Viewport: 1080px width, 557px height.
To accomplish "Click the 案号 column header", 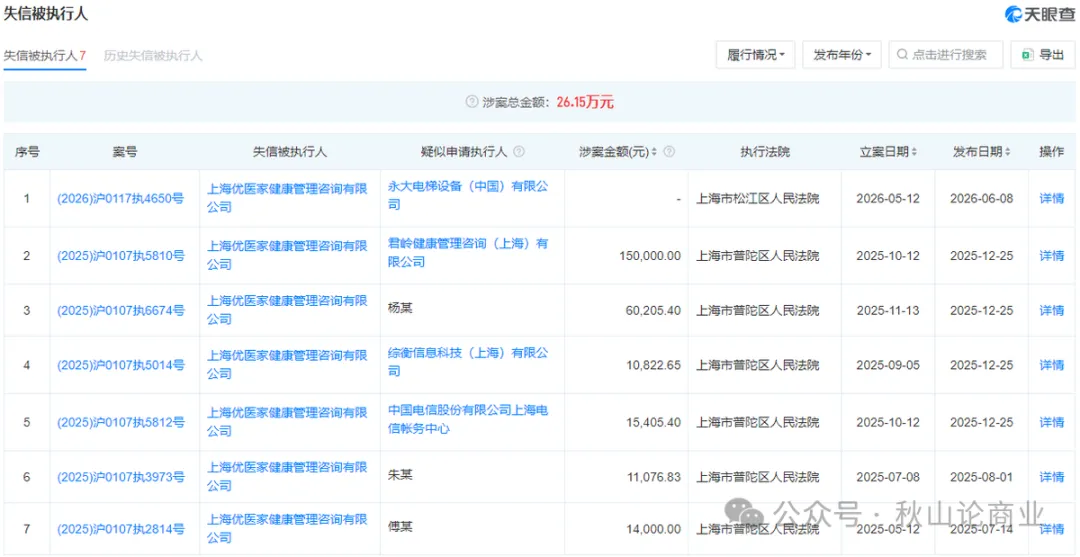I will click(125, 152).
